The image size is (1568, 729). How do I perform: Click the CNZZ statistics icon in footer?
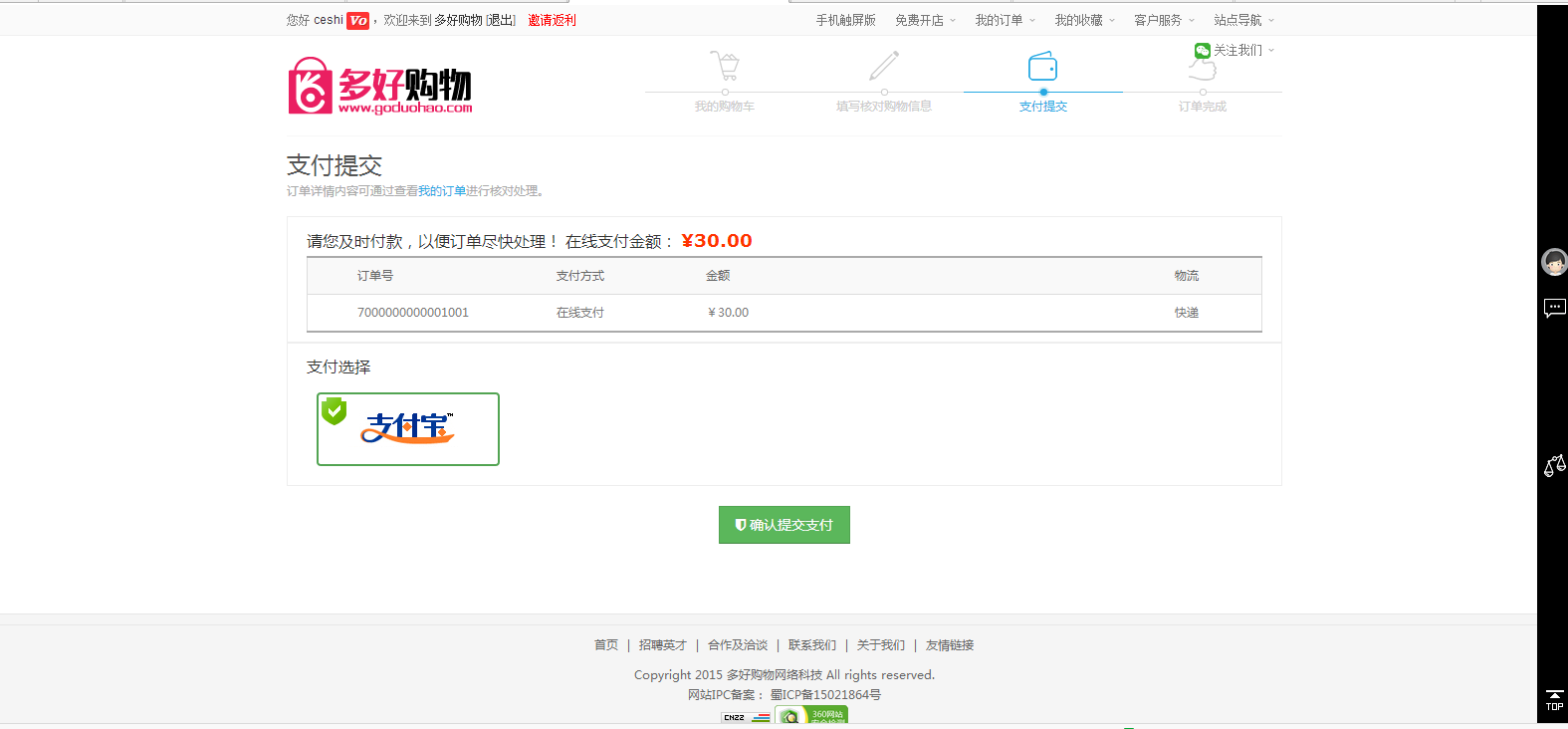746,717
